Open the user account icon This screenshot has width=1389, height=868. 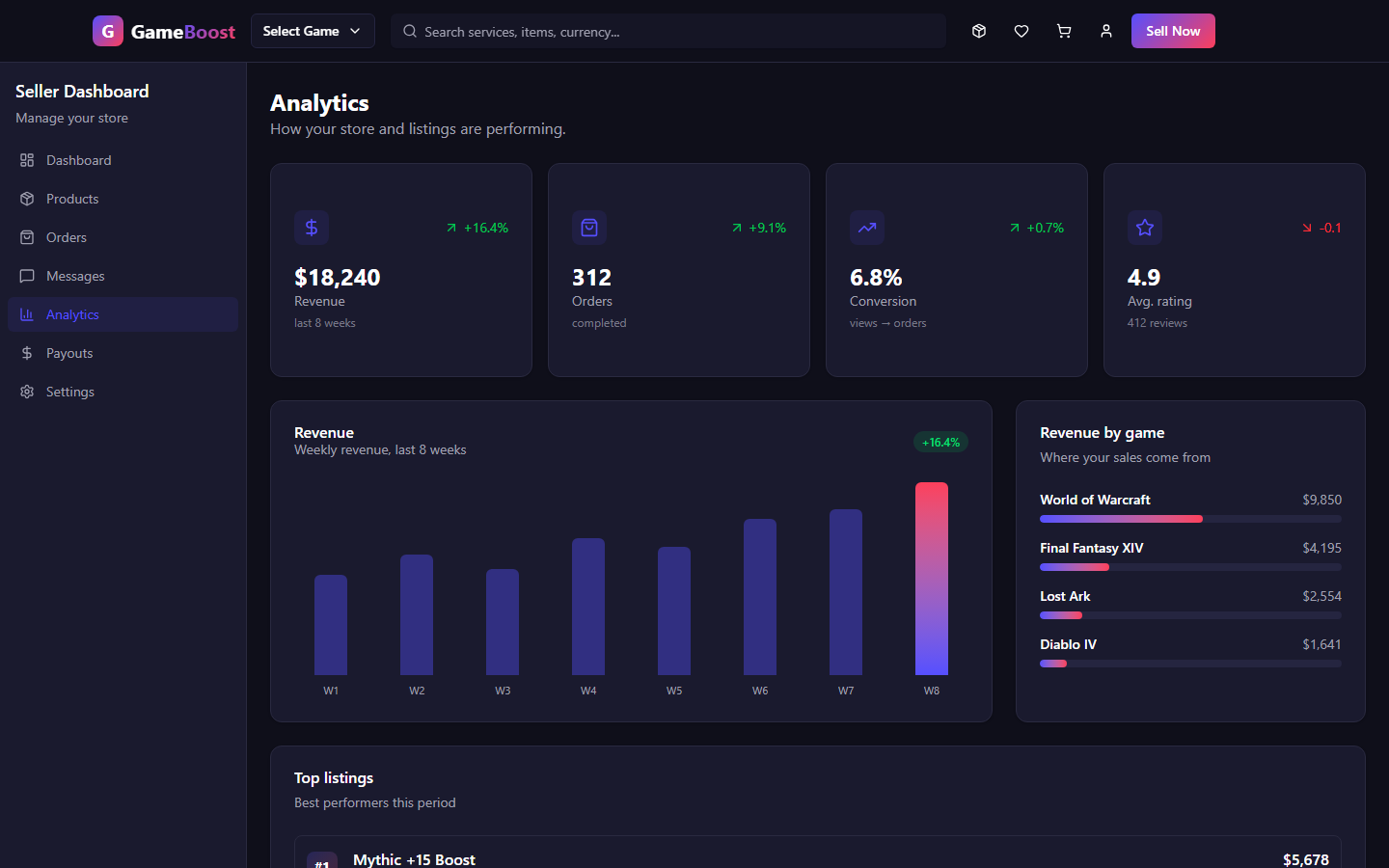1106,31
